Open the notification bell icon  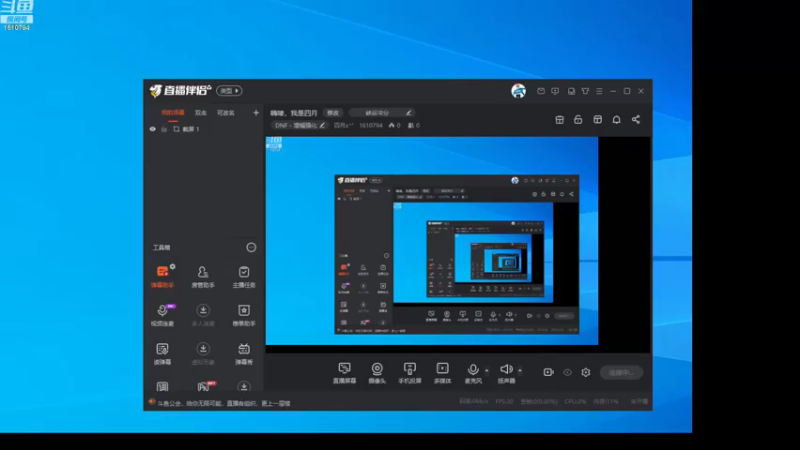pyautogui.click(x=616, y=119)
